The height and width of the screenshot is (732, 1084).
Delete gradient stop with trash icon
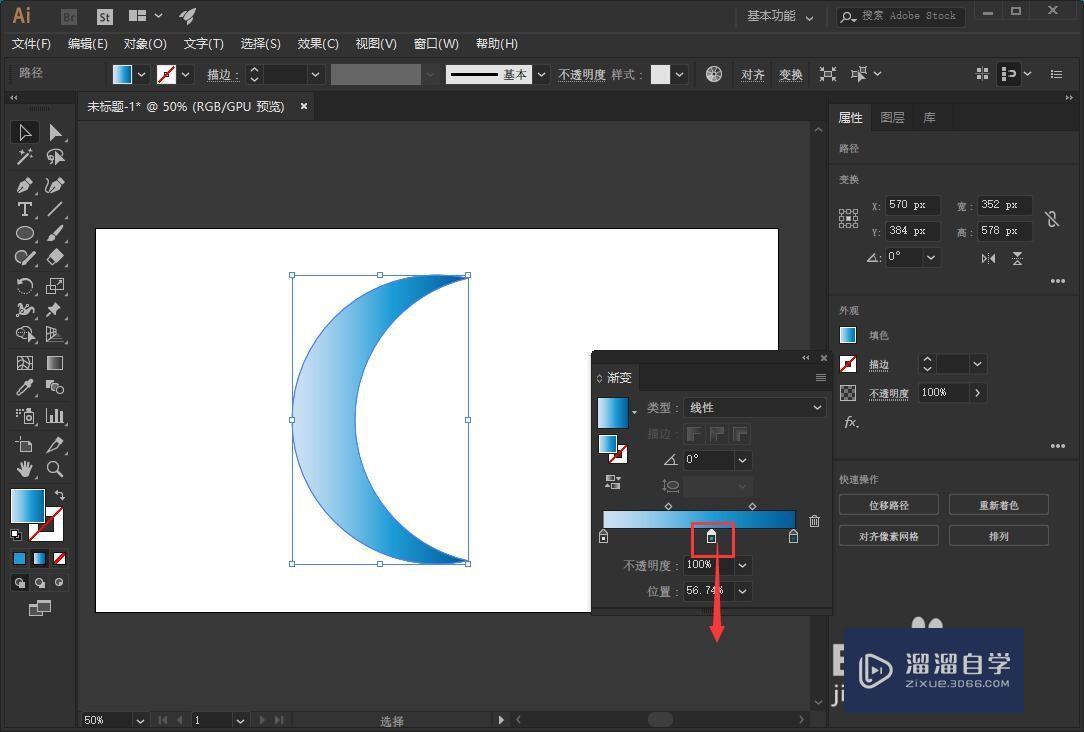tap(814, 521)
